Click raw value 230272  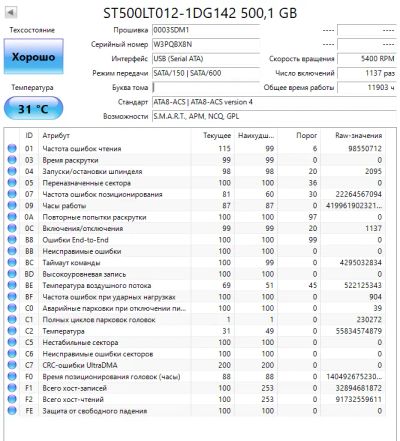369,320
